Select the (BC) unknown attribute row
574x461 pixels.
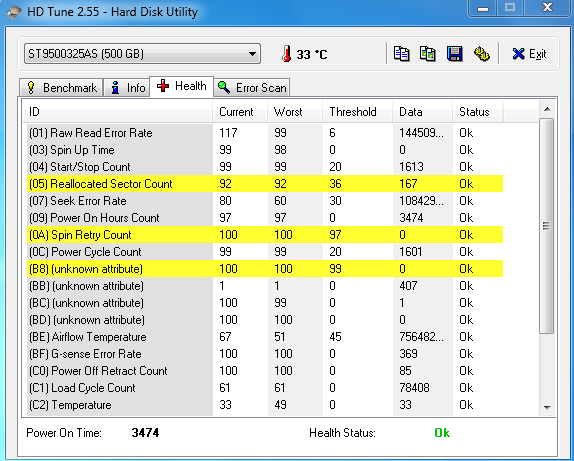265,302
